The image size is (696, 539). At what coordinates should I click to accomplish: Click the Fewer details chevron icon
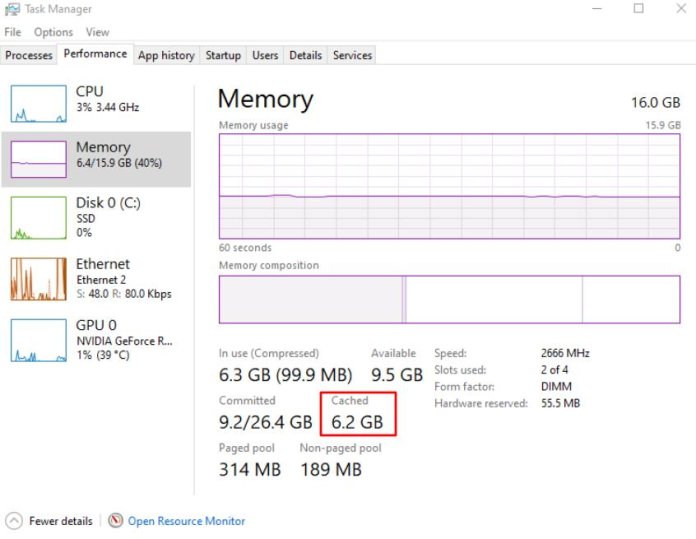[x=13, y=521]
